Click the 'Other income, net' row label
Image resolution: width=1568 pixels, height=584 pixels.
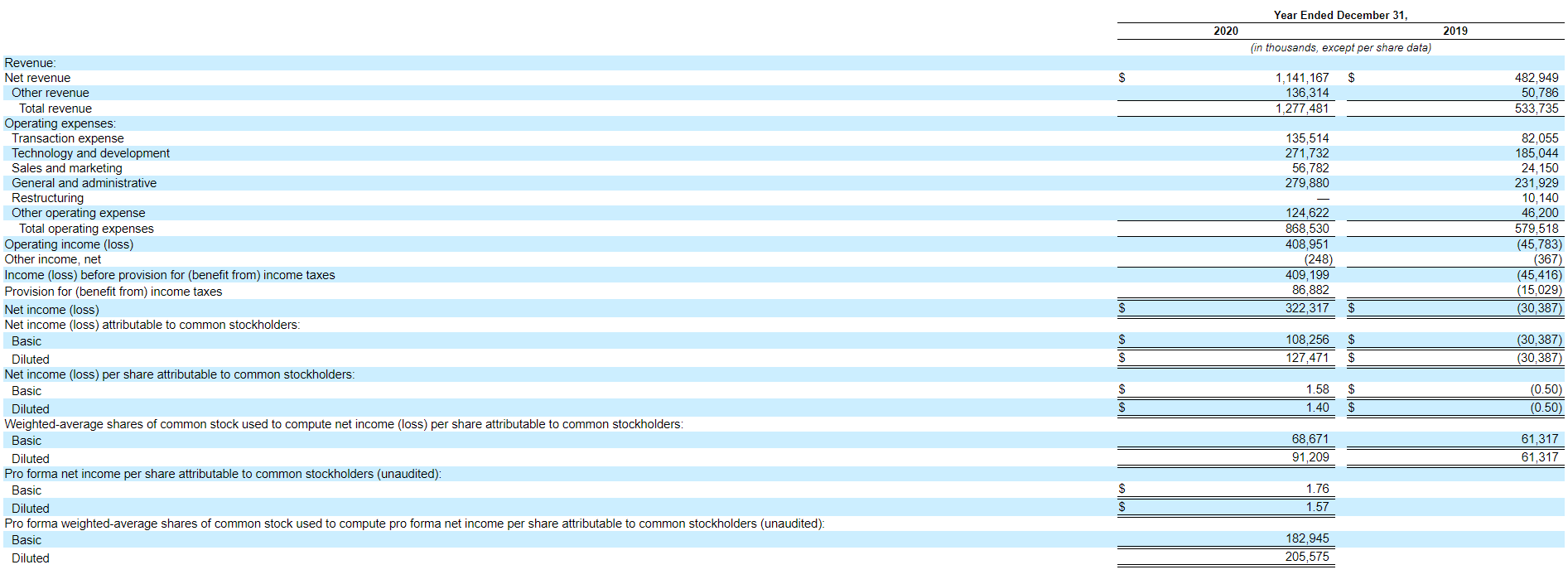pyautogui.click(x=52, y=259)
